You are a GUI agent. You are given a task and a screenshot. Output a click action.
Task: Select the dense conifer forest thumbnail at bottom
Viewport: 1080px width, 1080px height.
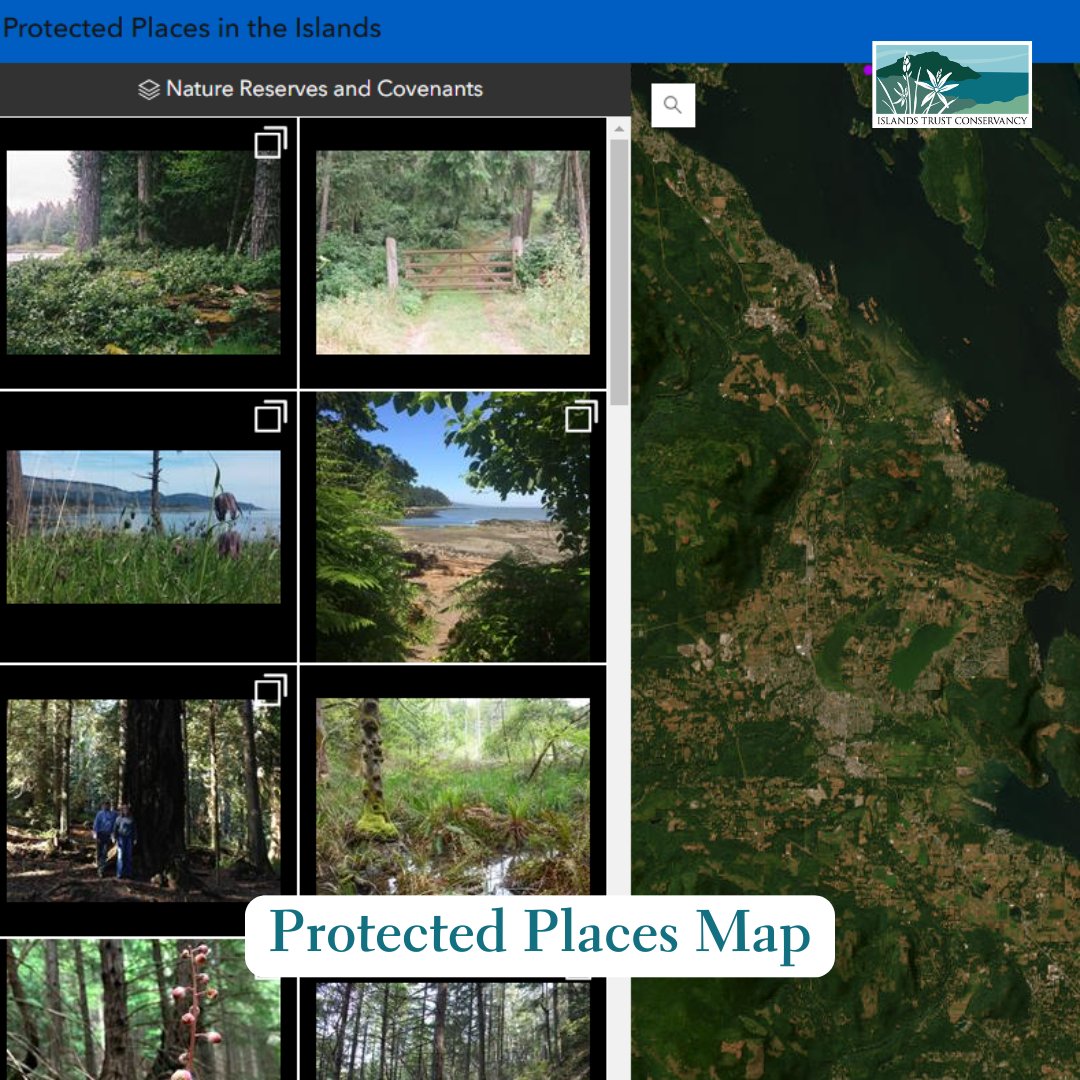[x=453, y=1031]
